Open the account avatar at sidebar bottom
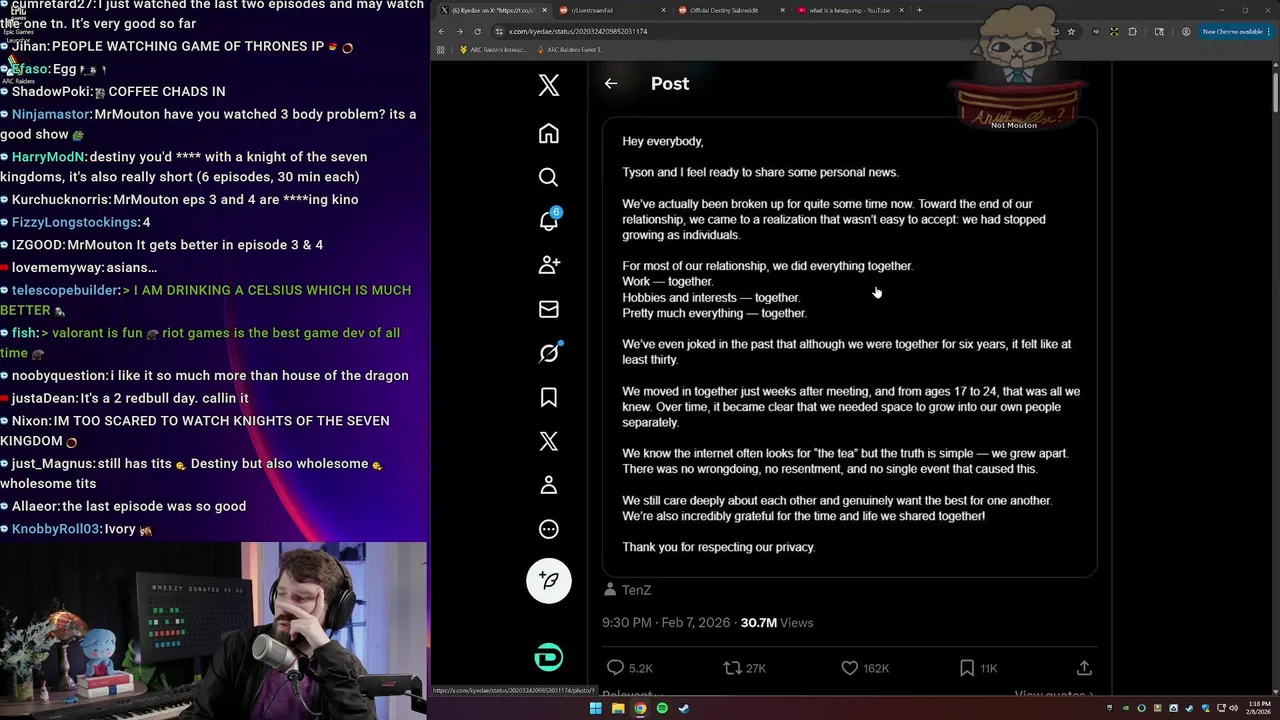 click(549, 657)
